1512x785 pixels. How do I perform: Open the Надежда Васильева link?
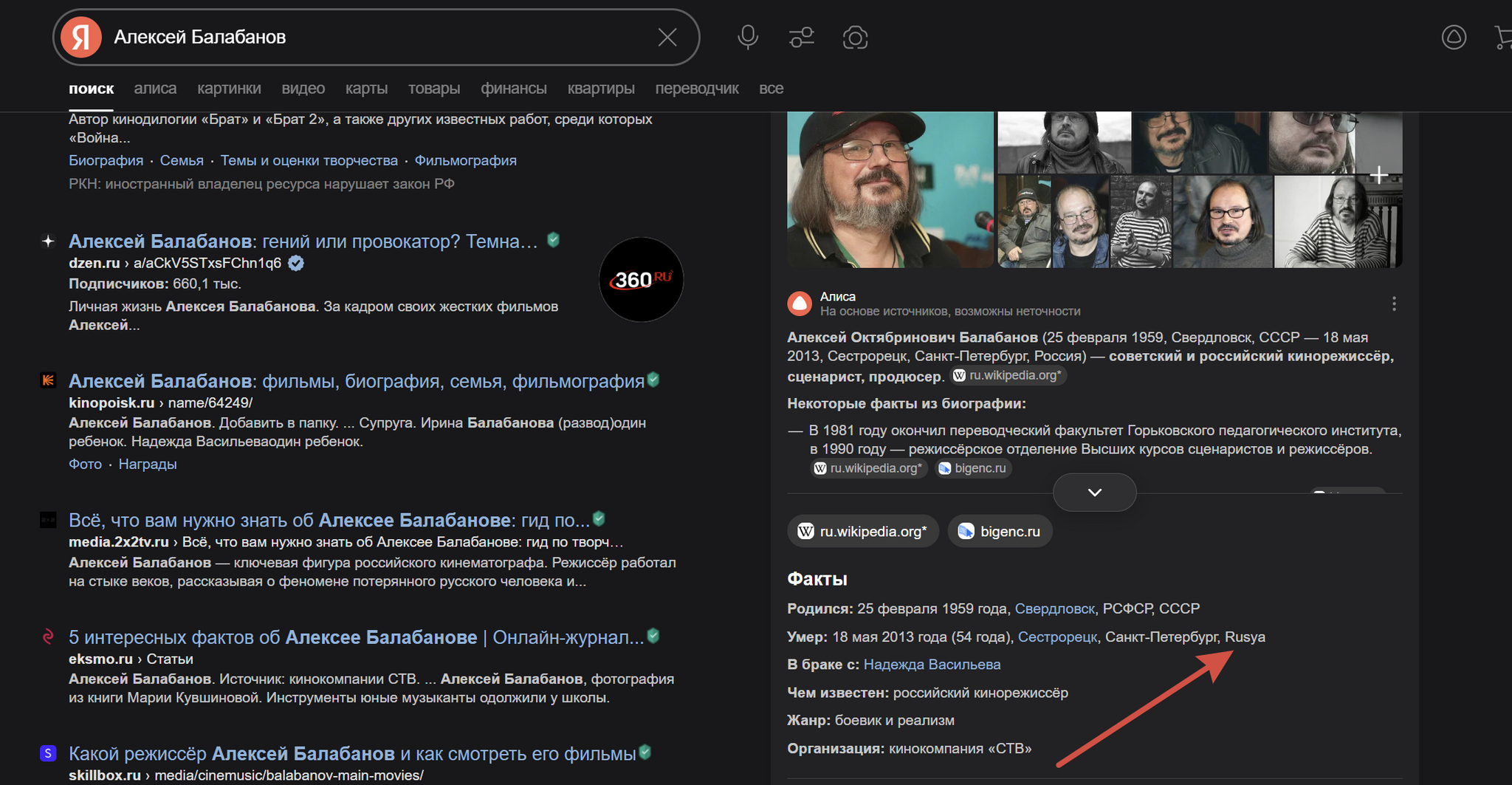[x=932, y=665]
